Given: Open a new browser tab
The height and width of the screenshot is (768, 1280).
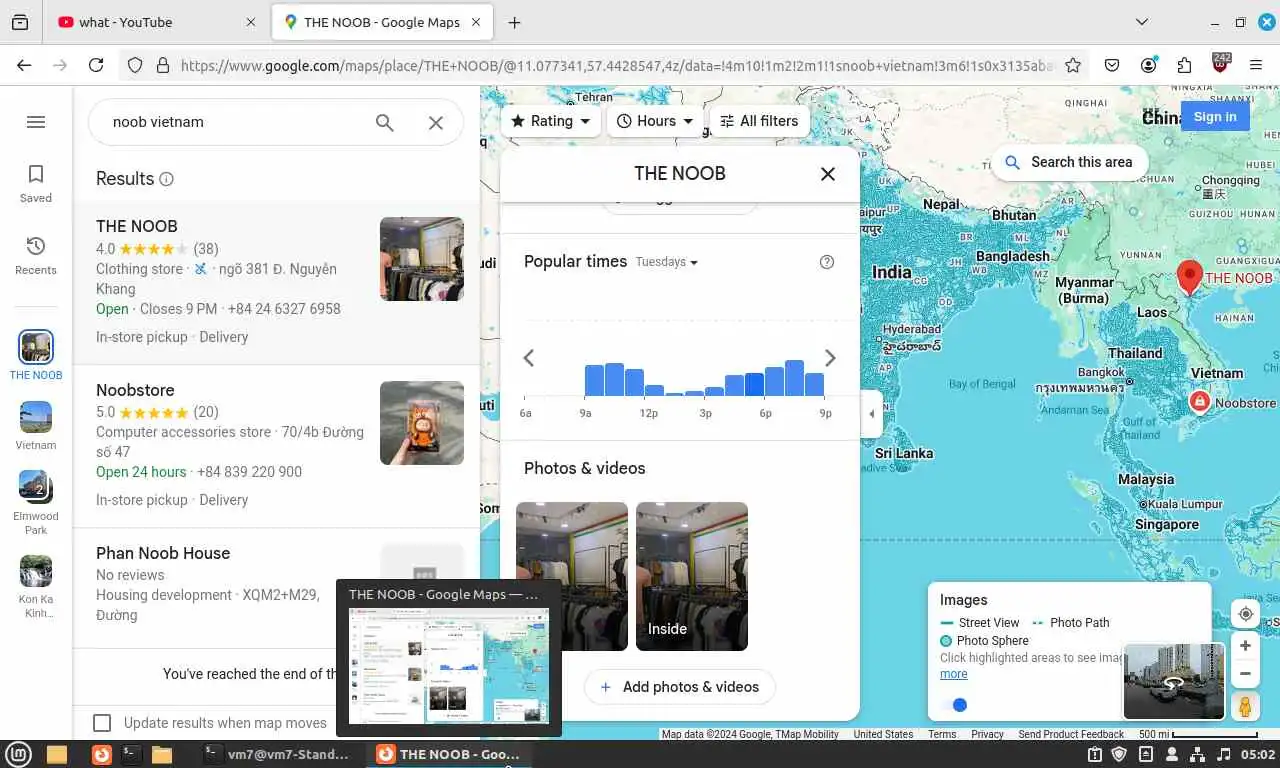Looking at the screenshot, I should point(514,22).
